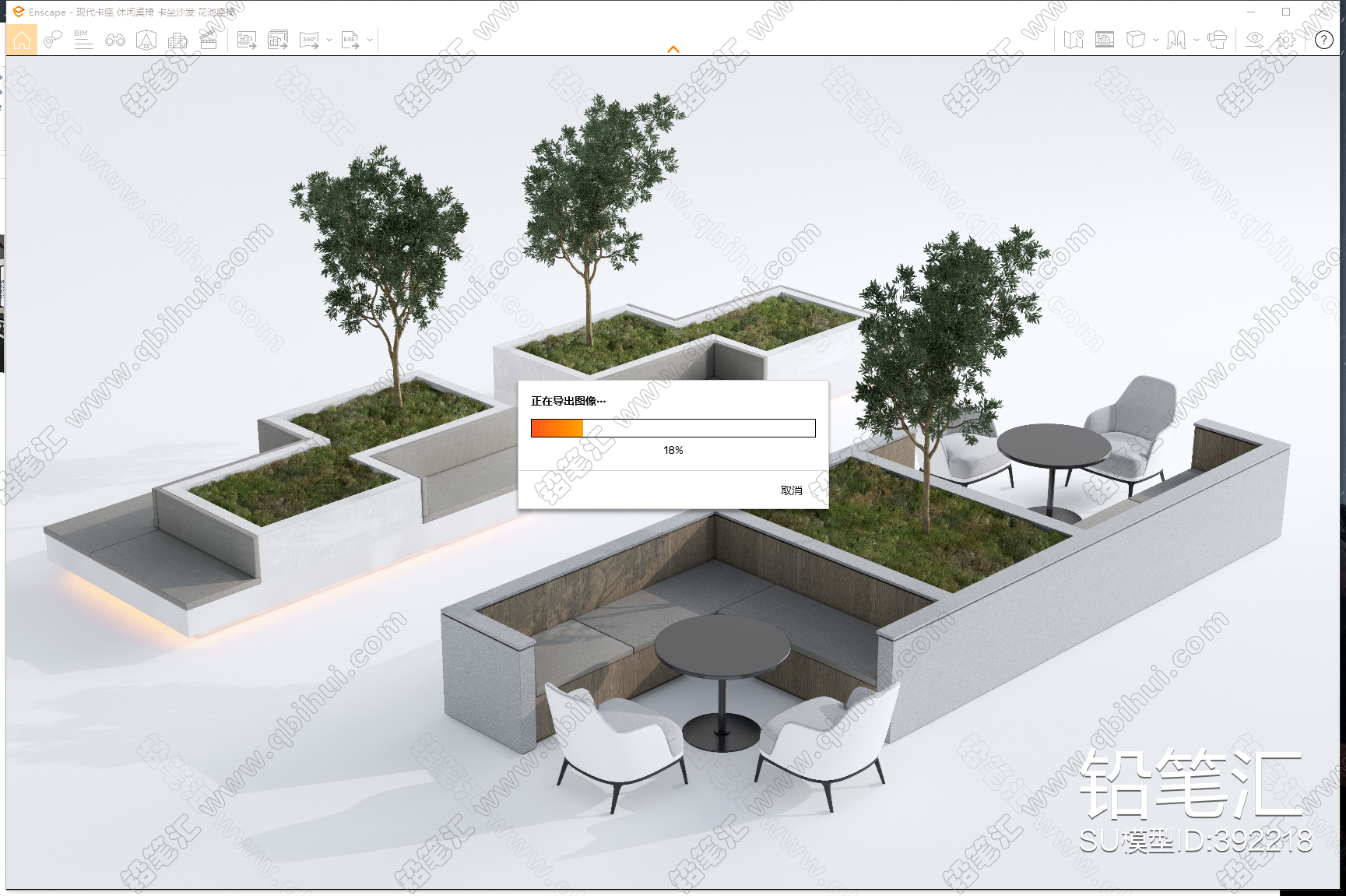Click the export progress bar
1346x896 pixels.
tap(673, 428)
